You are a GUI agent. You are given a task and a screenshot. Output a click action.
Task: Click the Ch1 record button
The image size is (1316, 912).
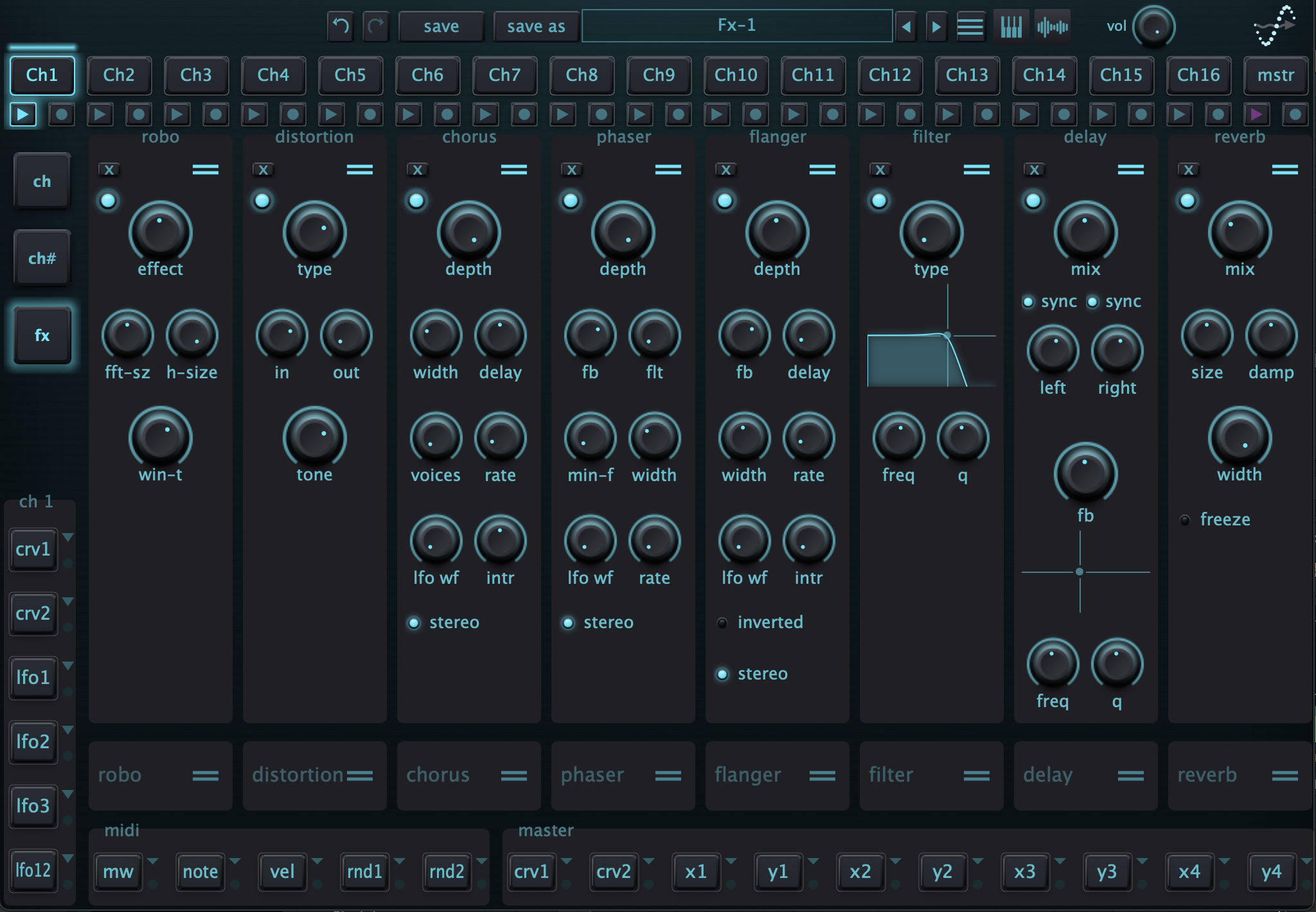pos(62,114)
